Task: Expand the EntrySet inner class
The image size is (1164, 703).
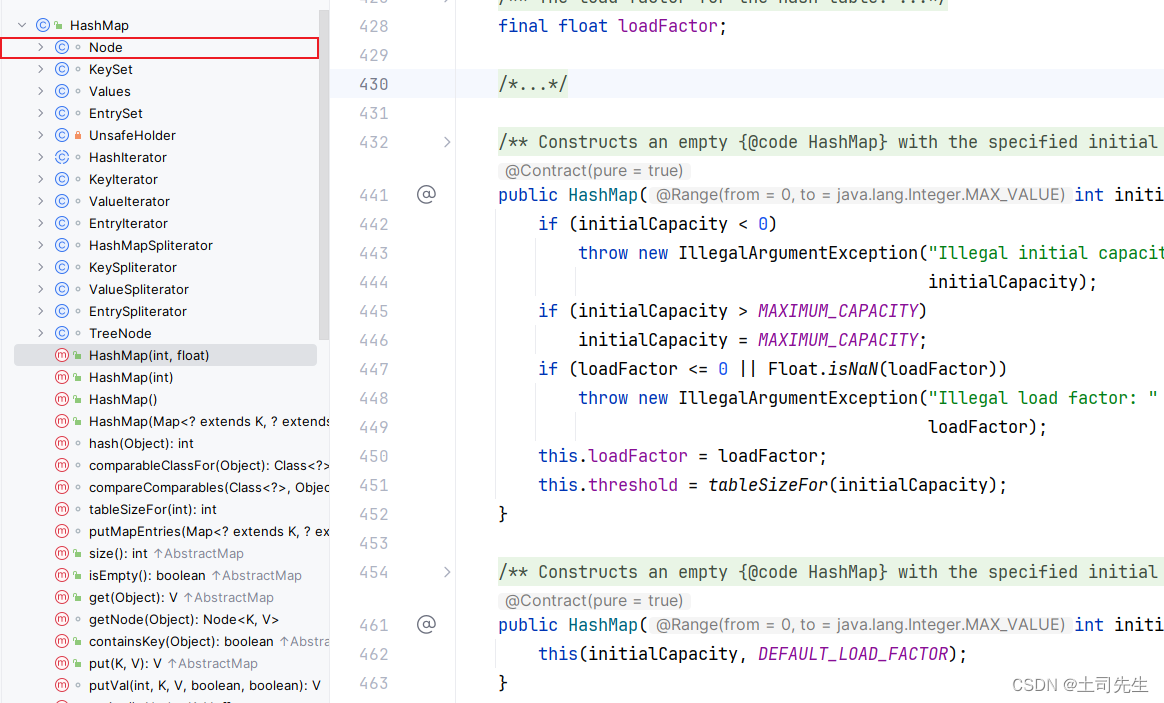Action: point(41,114)
